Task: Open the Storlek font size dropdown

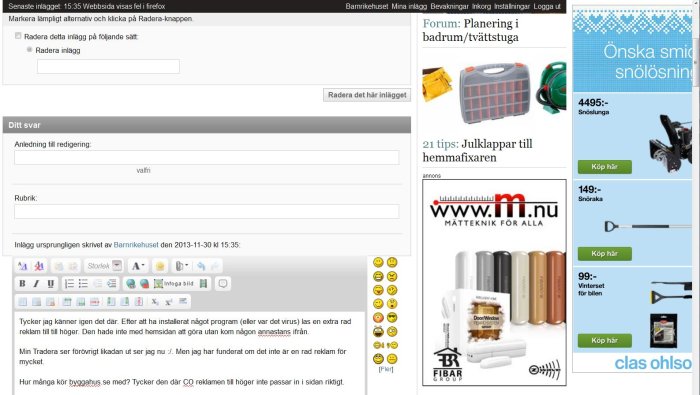Action: click(x=104, y=266)
